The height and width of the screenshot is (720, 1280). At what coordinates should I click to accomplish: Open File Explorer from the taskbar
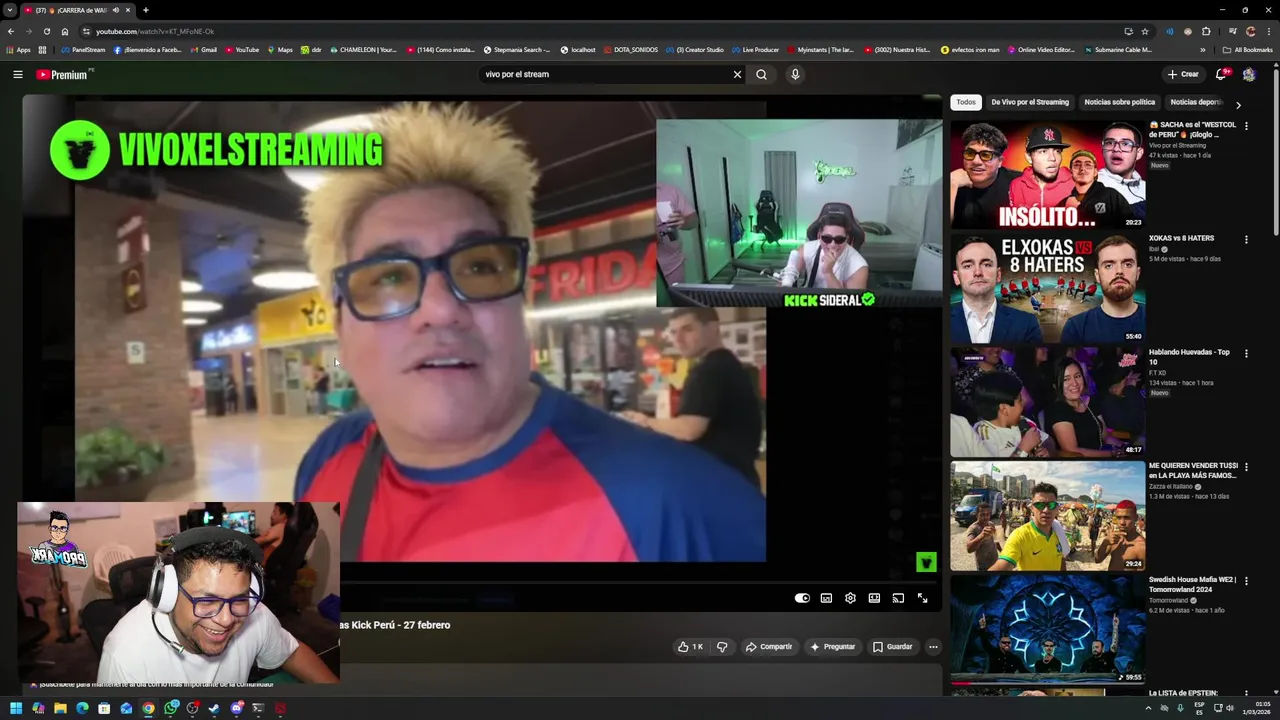click(x=60, y=708)
